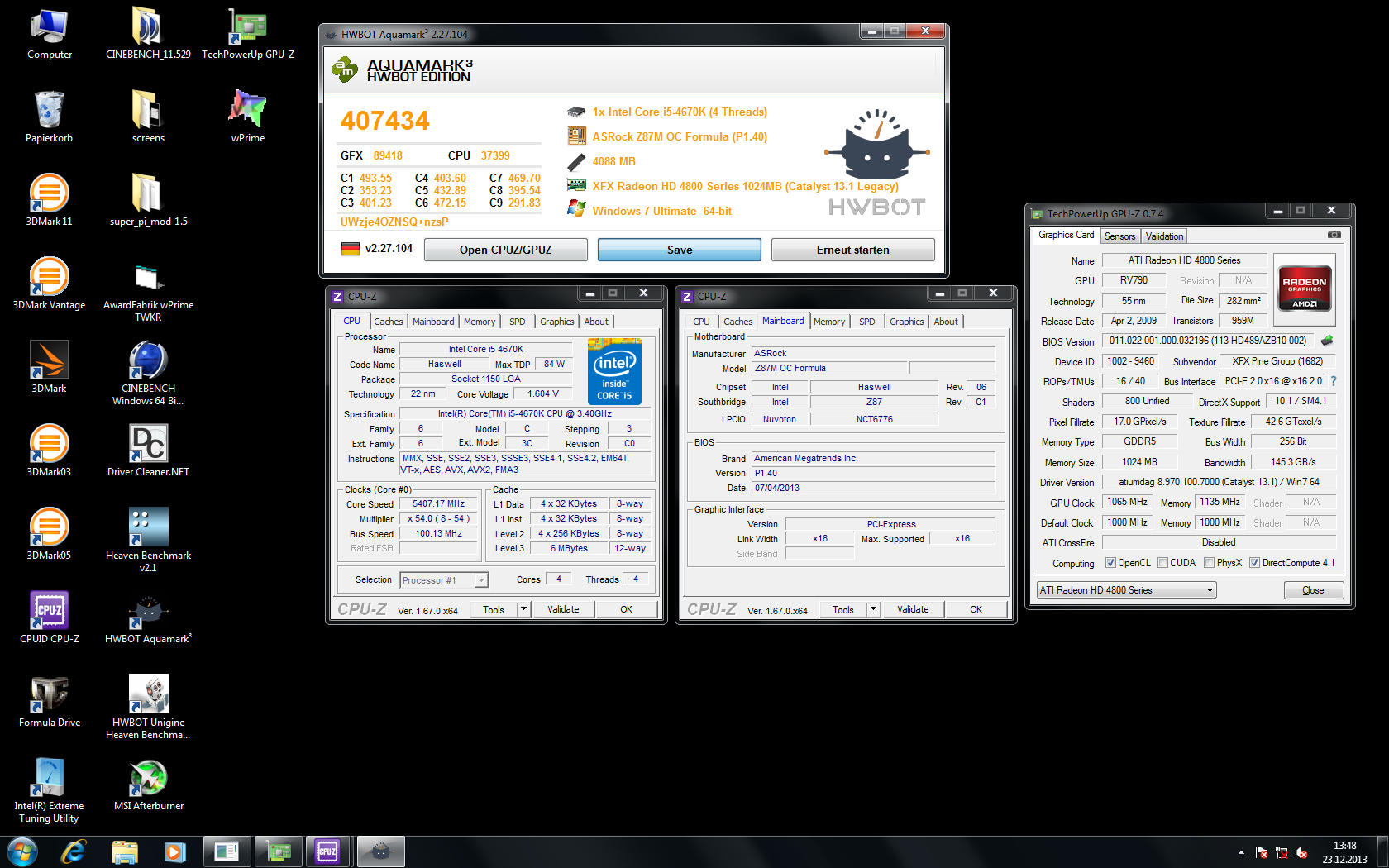Click OK in left CPU-Z window
Screen dimensions: 1389x868
[x=626, y=609]
